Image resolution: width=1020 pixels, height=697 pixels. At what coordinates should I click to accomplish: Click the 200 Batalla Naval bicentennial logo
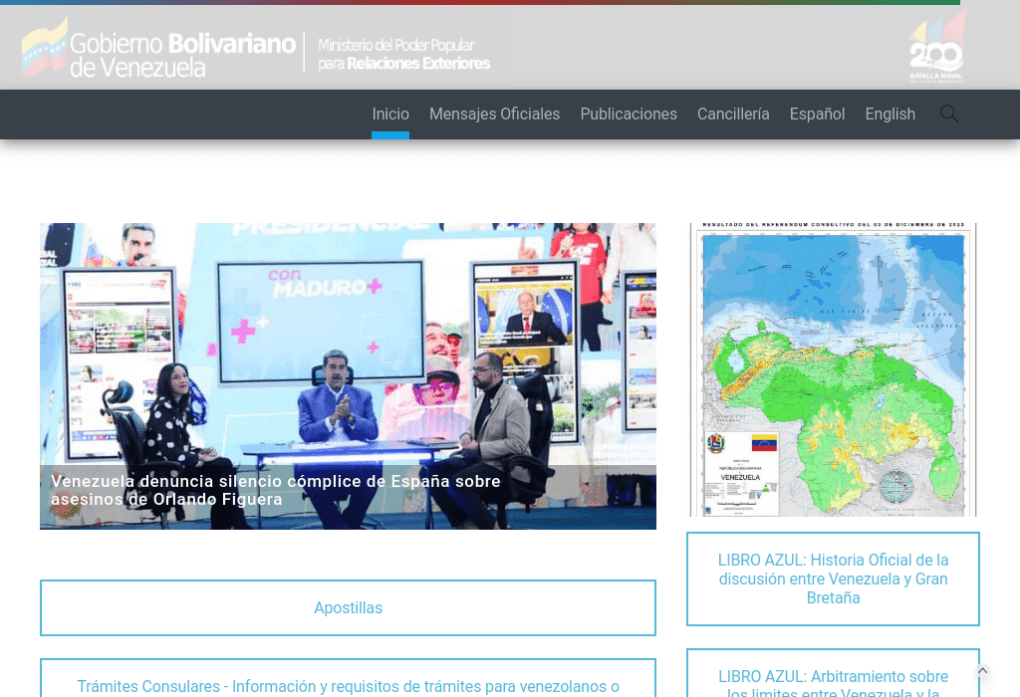pos(936,48)
